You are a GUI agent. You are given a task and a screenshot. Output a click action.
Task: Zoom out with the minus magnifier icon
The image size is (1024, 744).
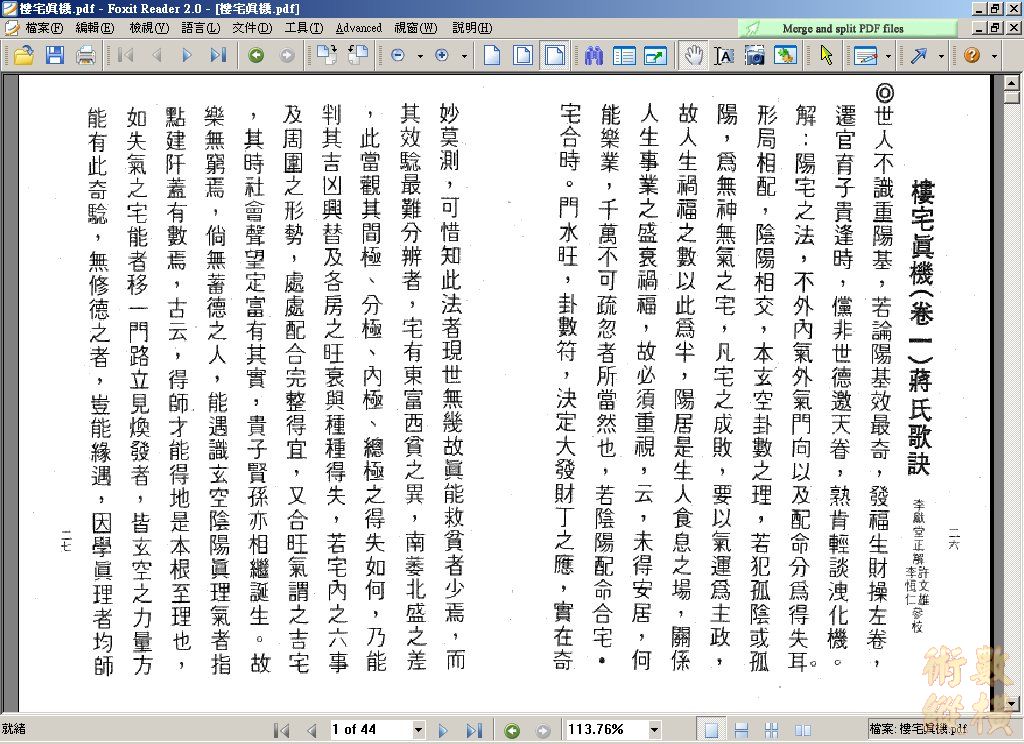[x=398, y=56]
